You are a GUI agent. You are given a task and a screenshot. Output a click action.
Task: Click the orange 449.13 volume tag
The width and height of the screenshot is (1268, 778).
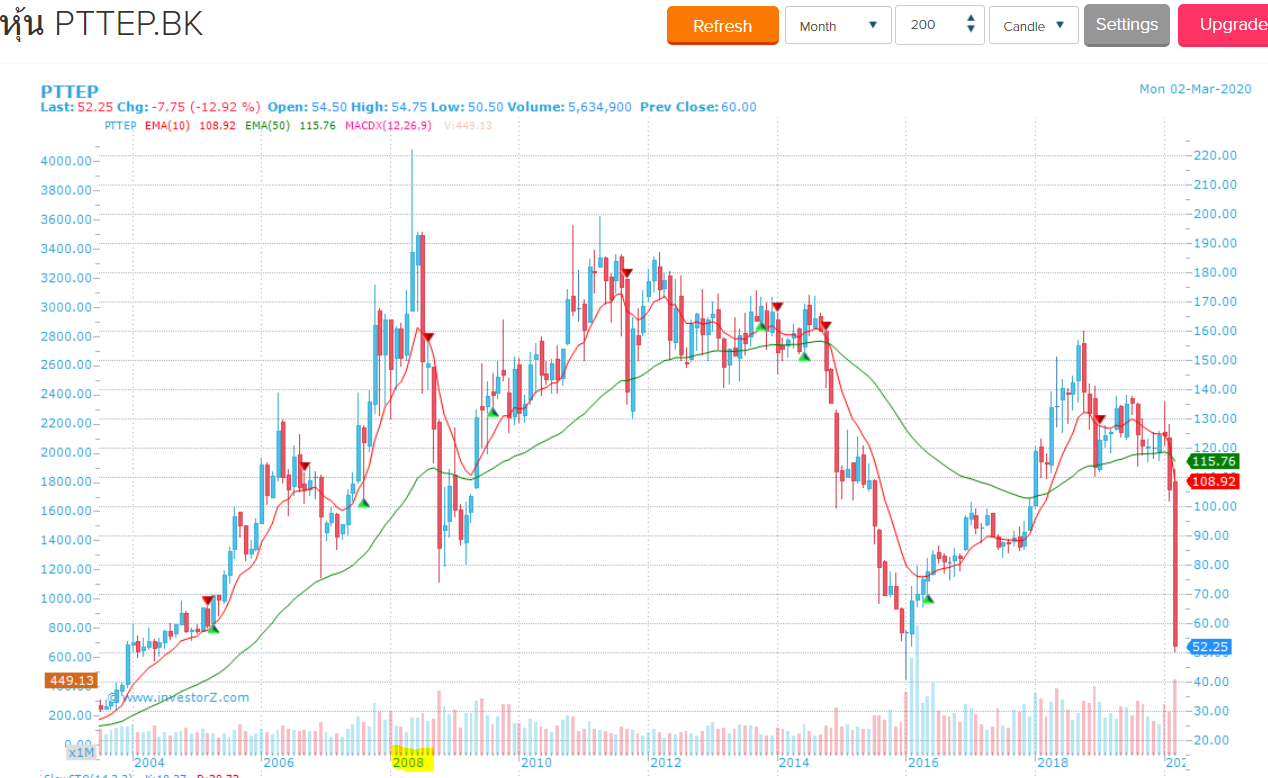coord(72,681)
